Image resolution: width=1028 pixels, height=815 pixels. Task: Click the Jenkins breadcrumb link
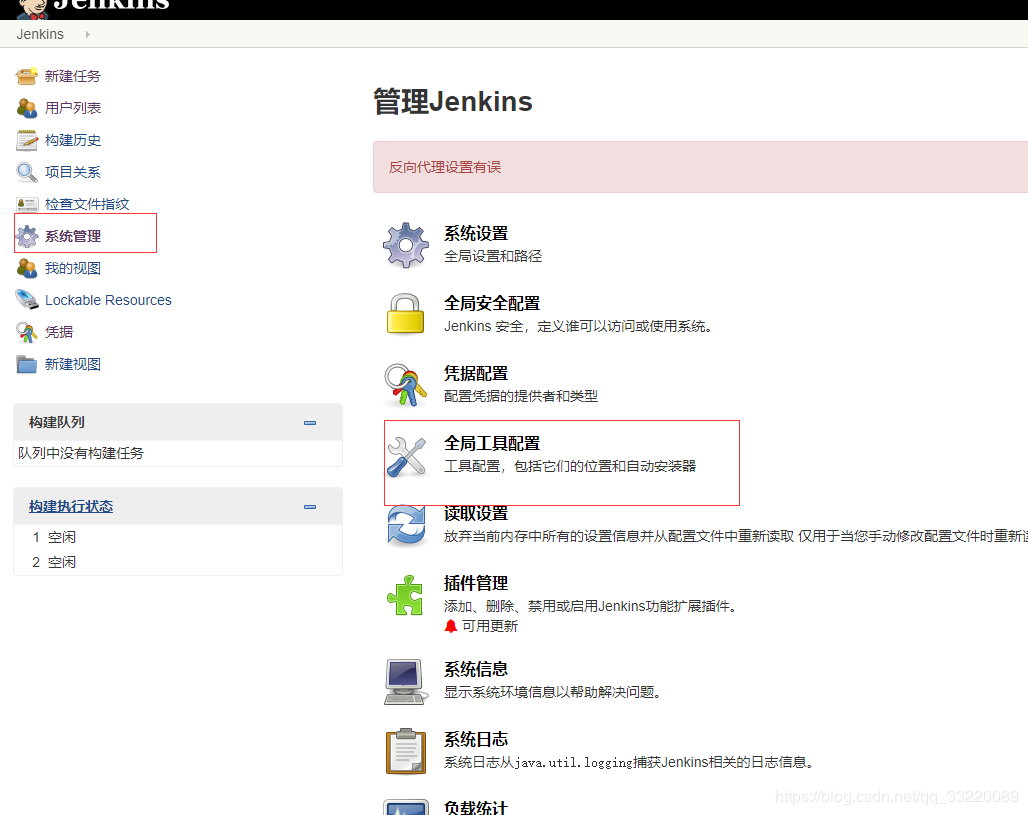coord(40,34)
